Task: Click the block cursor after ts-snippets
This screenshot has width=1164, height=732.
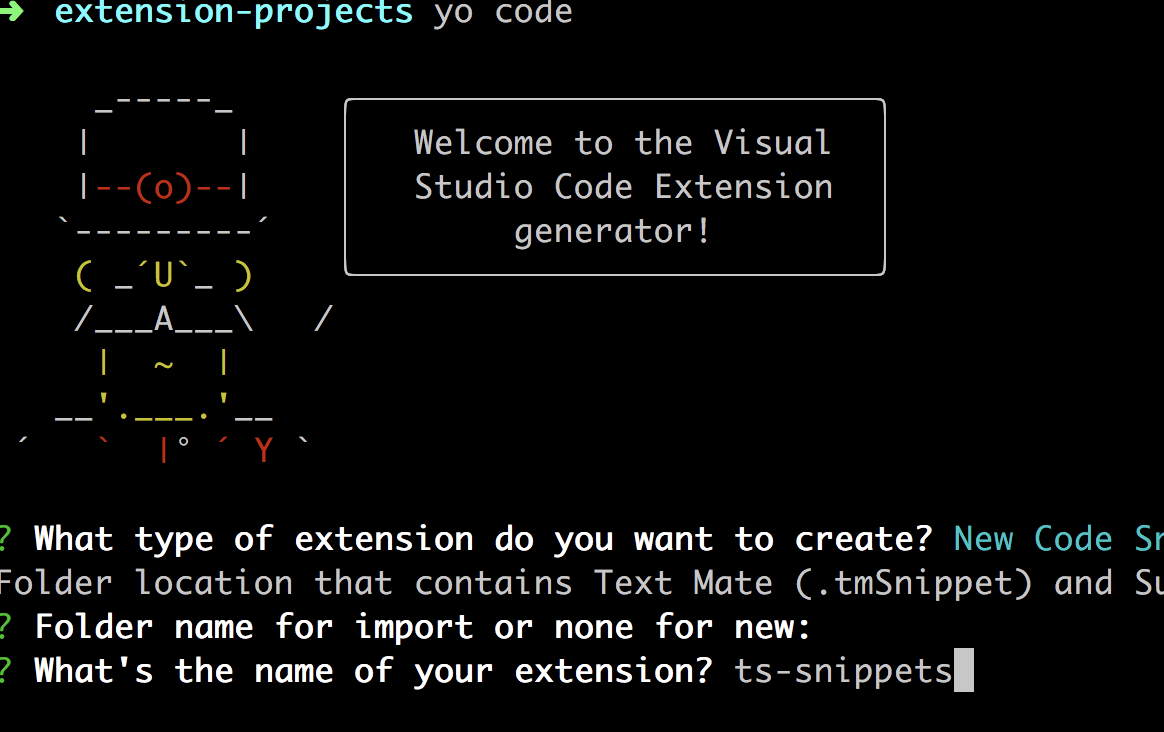Action: tap(963, 671)
